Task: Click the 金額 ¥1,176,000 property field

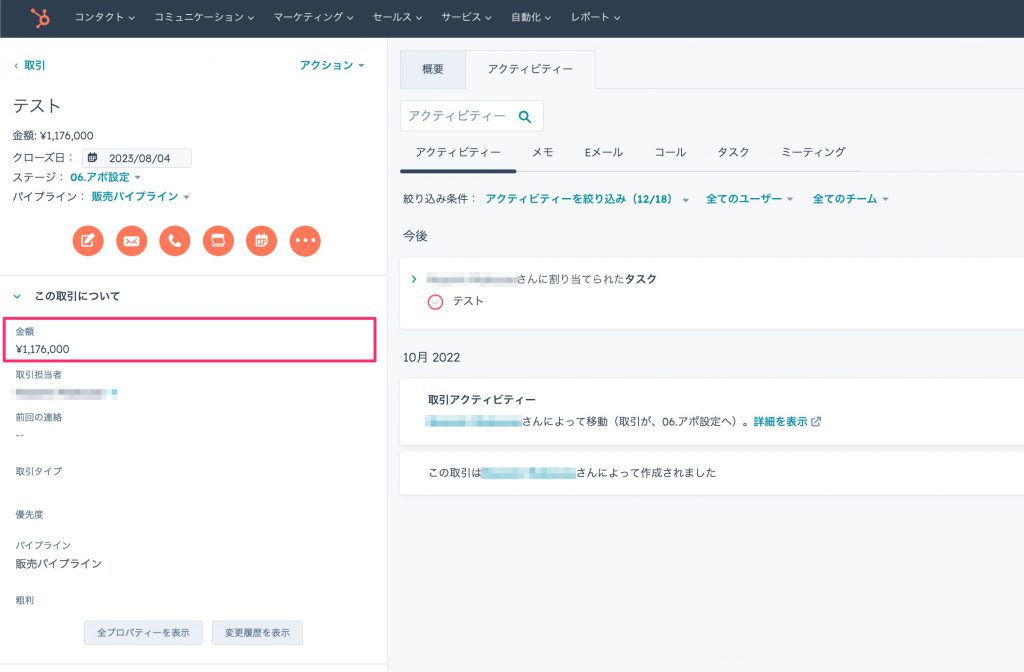Action: pos(189,340)
